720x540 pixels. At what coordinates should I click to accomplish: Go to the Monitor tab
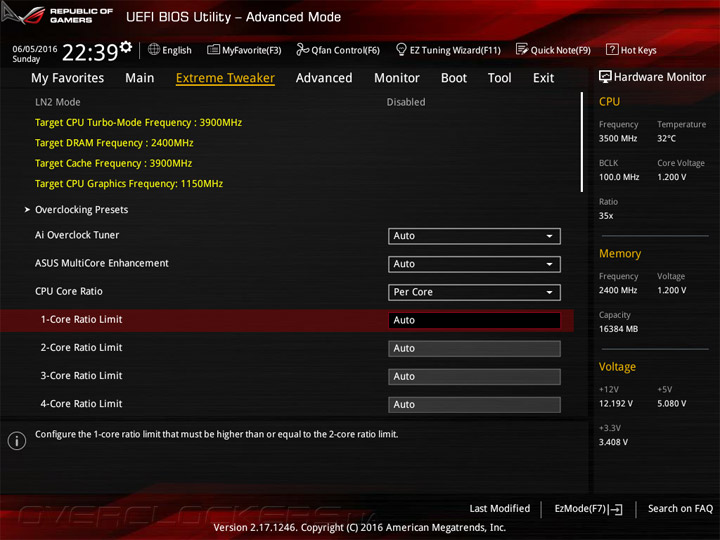397,78
